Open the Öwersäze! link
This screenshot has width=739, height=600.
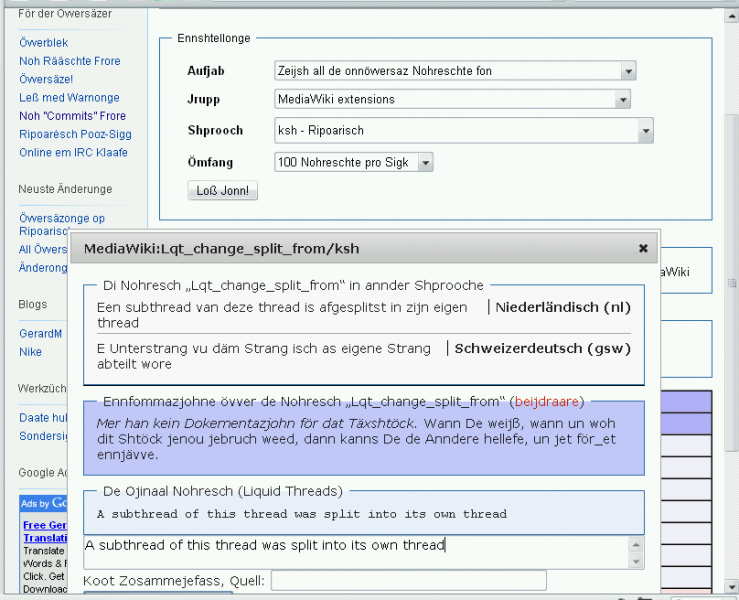46,79
